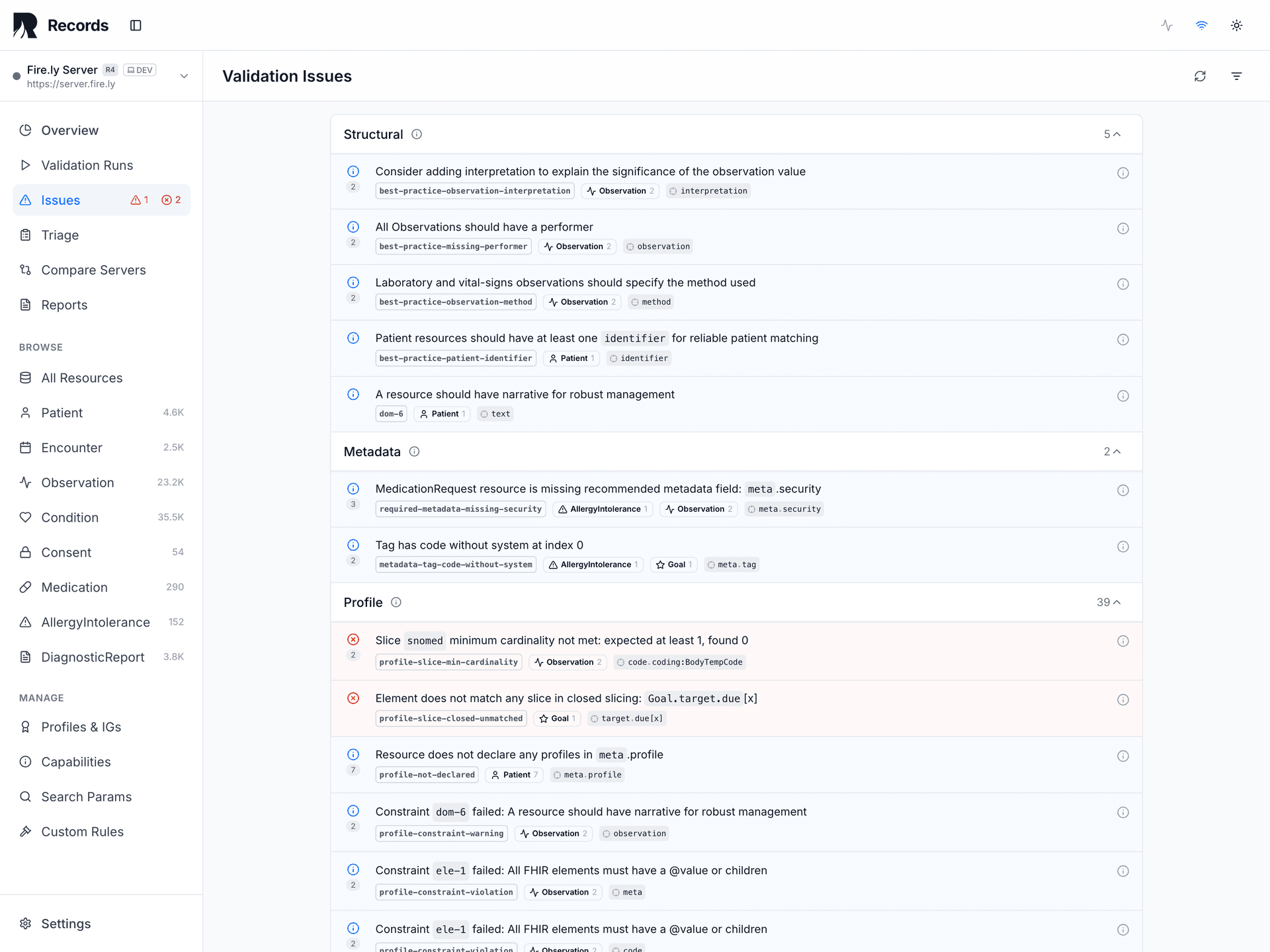Open Settings at the bottom of the sidebar
The image size is (1270, 952).
click(65, 924)
